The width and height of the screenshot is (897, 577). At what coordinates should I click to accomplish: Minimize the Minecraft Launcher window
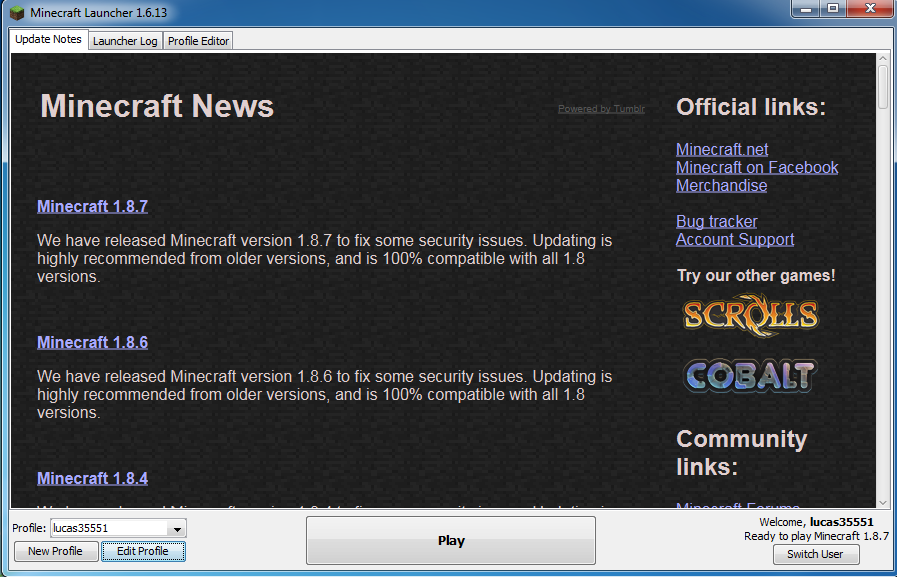(806, 9)
